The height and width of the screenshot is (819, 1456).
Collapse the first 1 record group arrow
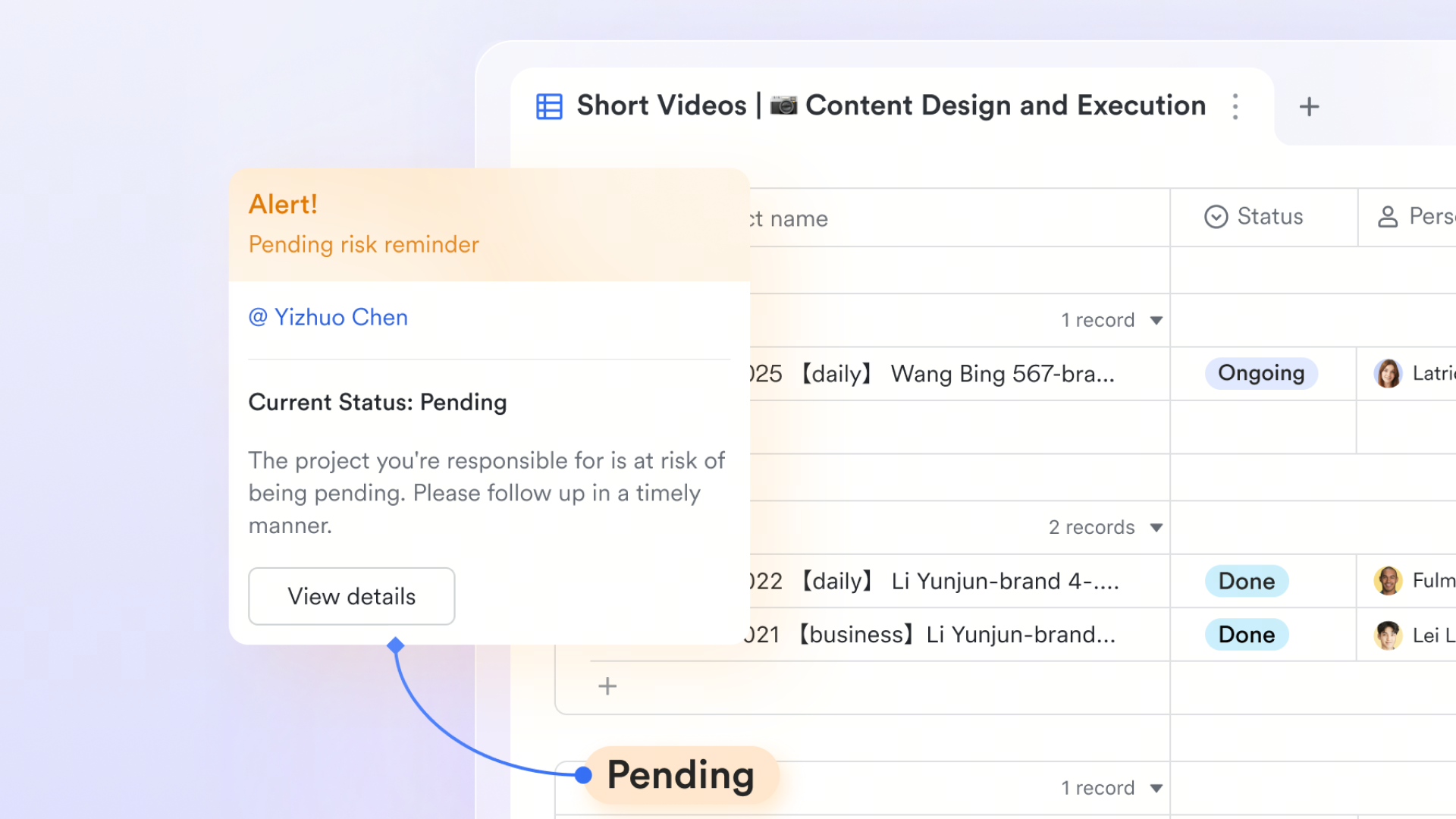tap(1156, 320)
